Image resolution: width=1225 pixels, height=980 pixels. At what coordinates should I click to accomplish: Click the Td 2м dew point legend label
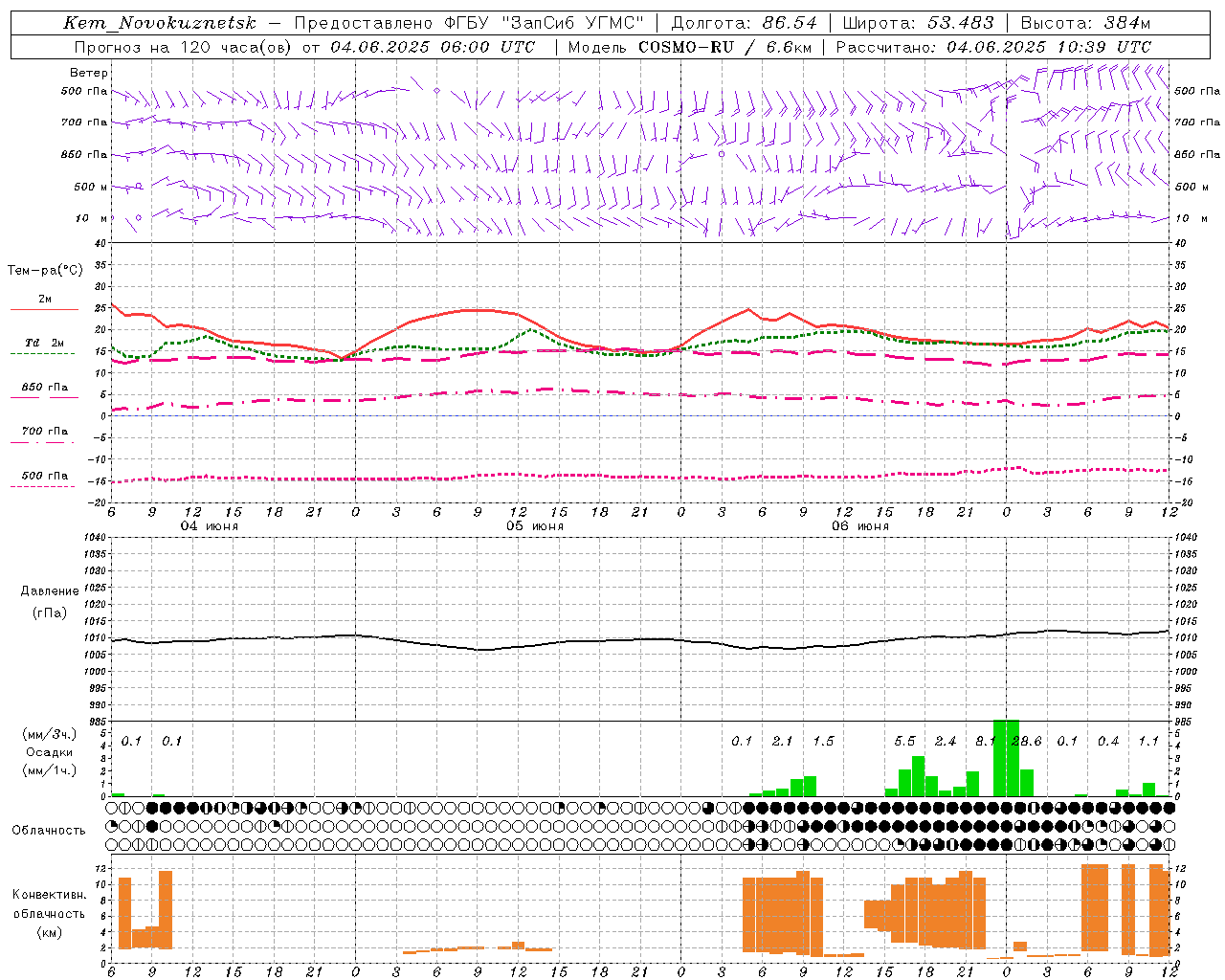(x=45, y=343)
